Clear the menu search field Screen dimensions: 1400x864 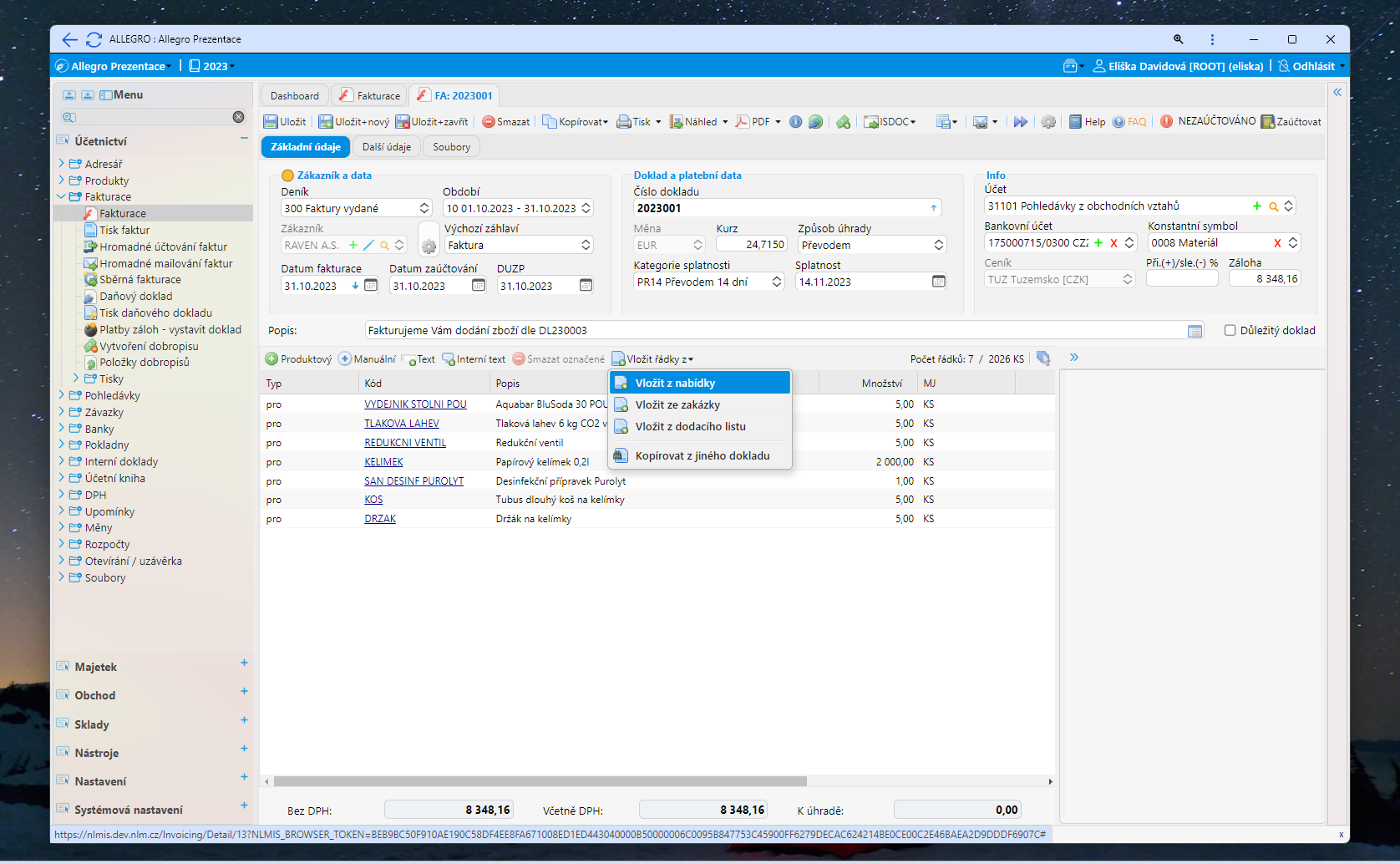coord(238,117)
